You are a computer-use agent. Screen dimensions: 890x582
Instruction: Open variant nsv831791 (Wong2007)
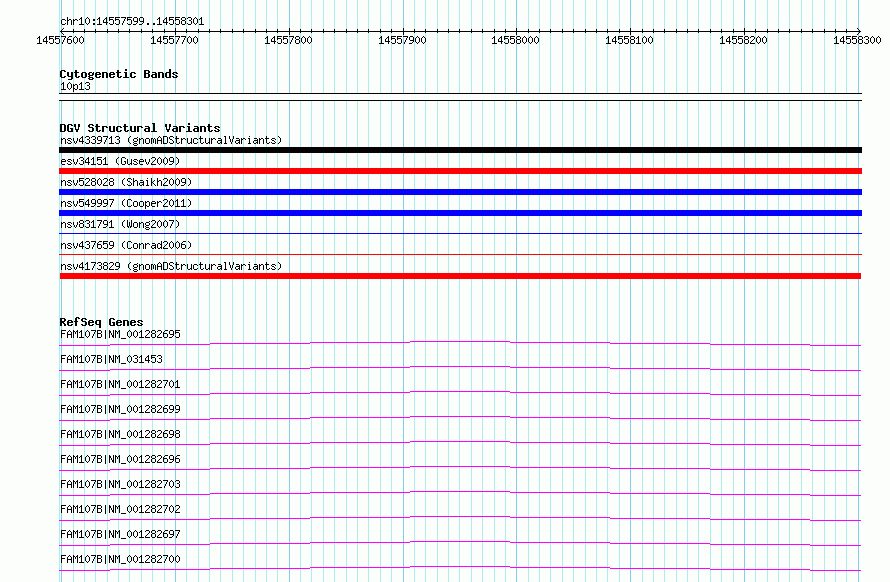coord(120,224)
